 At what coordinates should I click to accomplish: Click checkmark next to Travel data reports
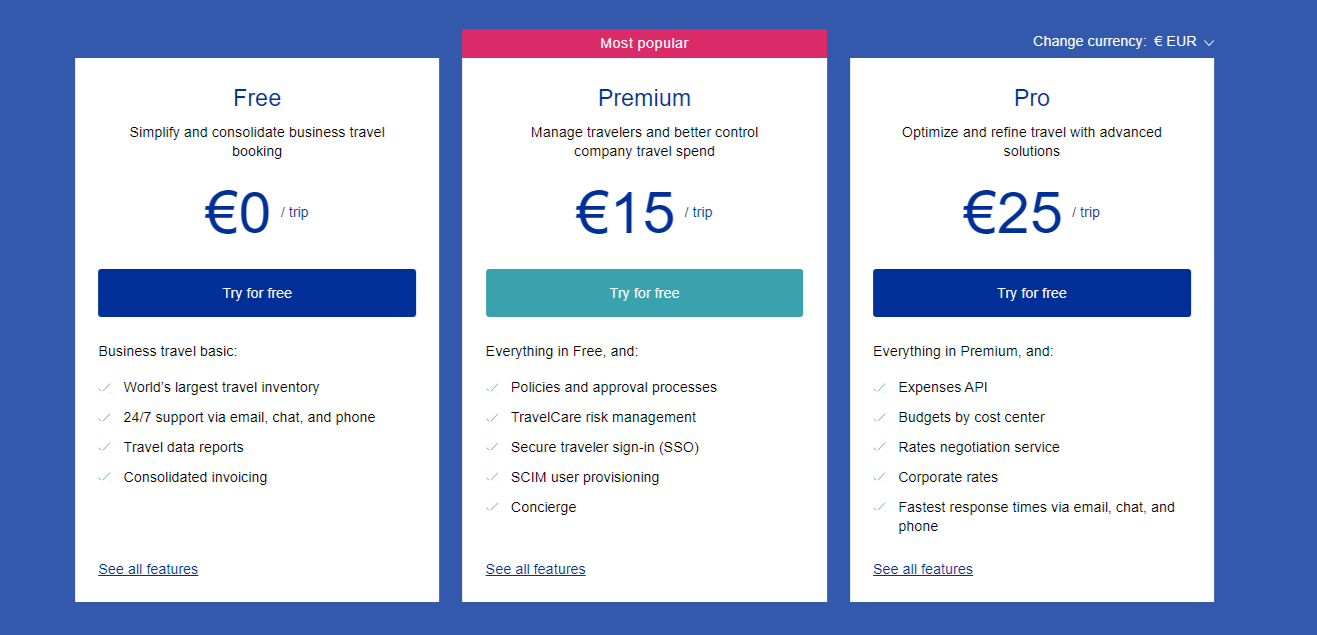[x=104, y=447]
